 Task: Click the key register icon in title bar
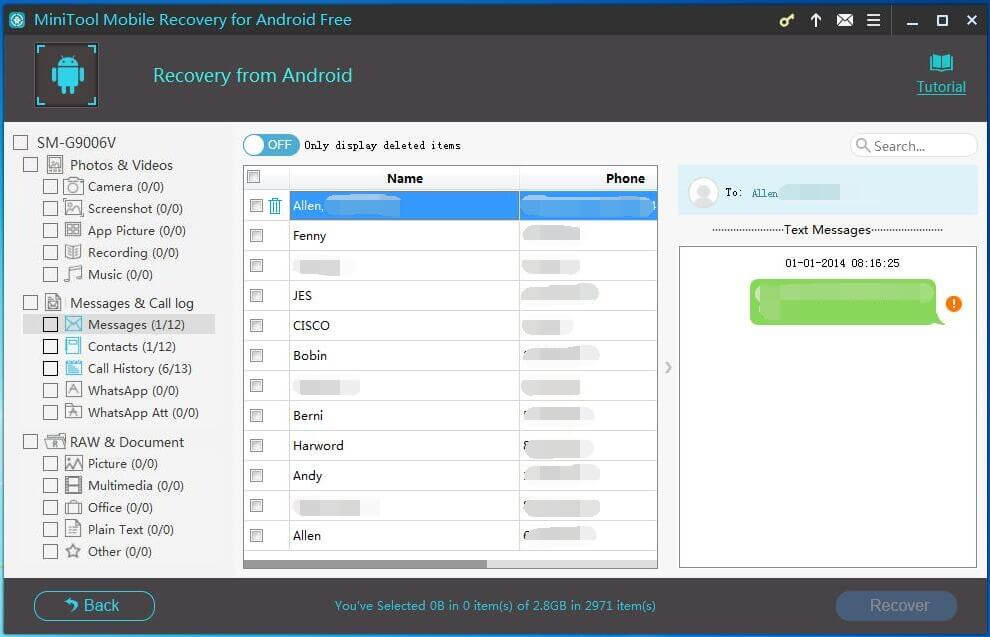coord(786,20)
